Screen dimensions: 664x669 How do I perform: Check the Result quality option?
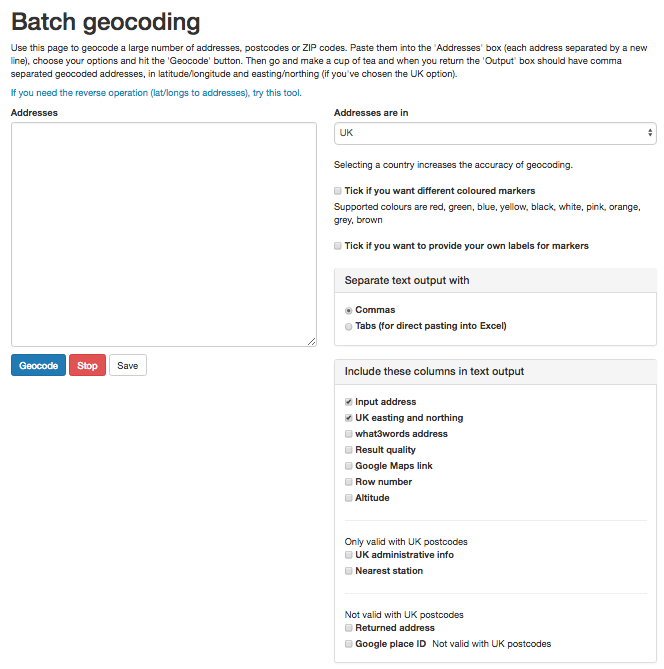(x=349, y=450)
